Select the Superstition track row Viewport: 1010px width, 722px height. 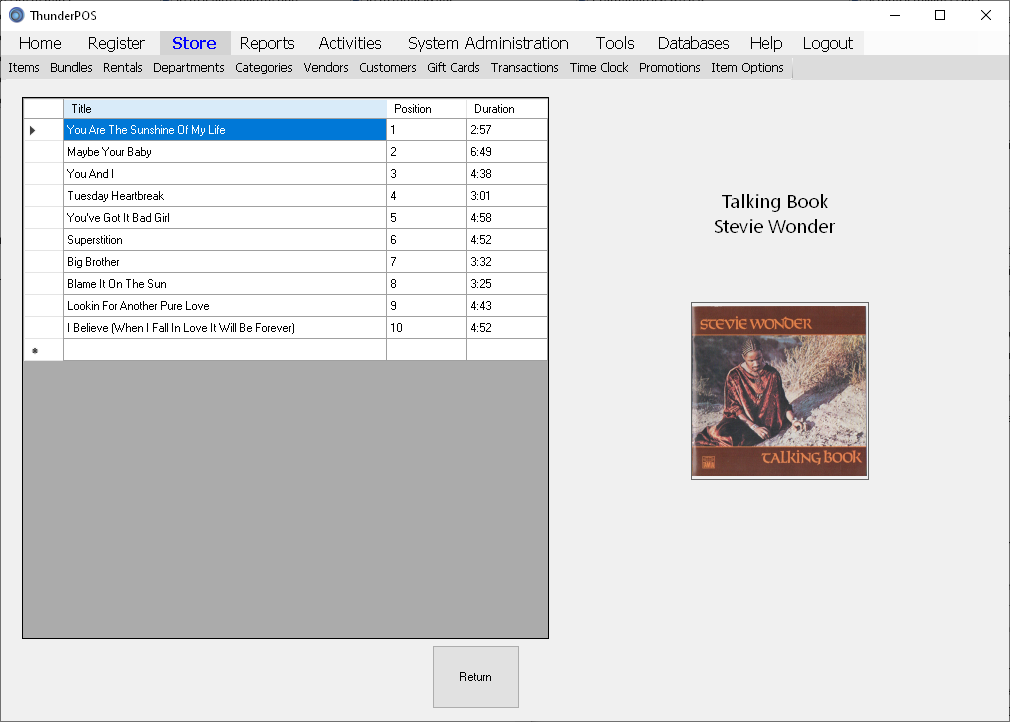click(x=225, y=240)
